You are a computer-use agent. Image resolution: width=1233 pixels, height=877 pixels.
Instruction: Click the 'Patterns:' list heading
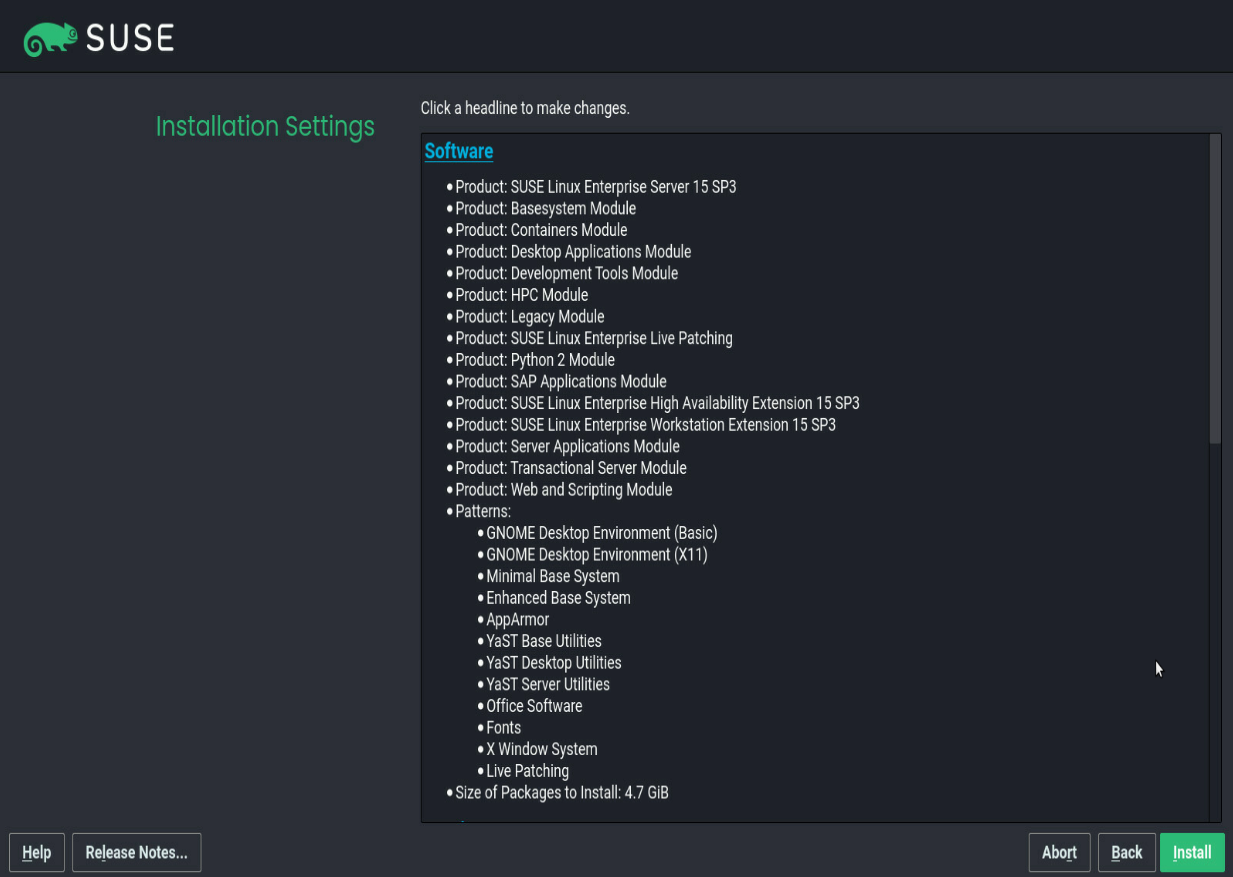pyautogui.click(x=483, y=512)
